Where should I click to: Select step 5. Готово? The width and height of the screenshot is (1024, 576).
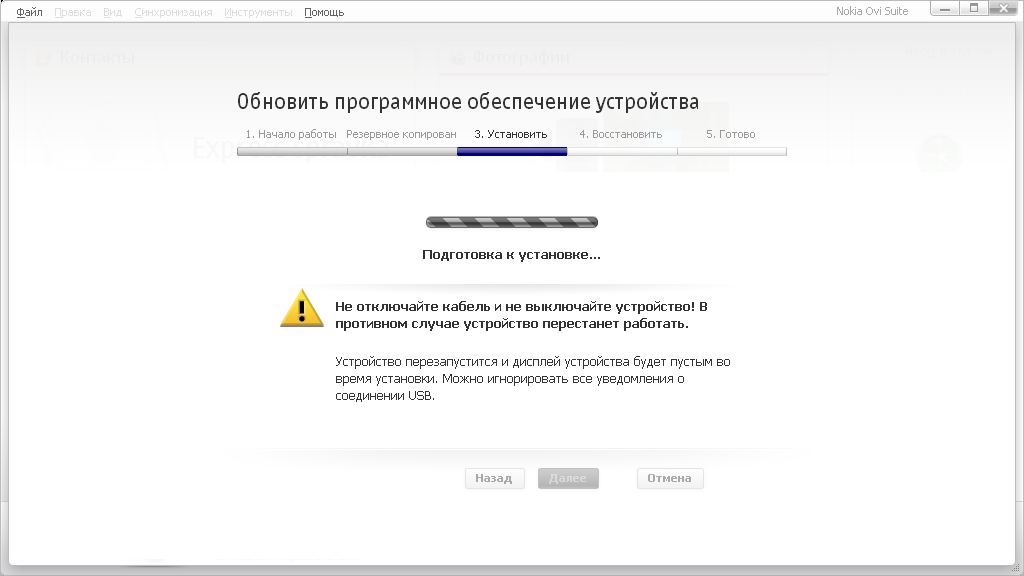coord(731,134)
